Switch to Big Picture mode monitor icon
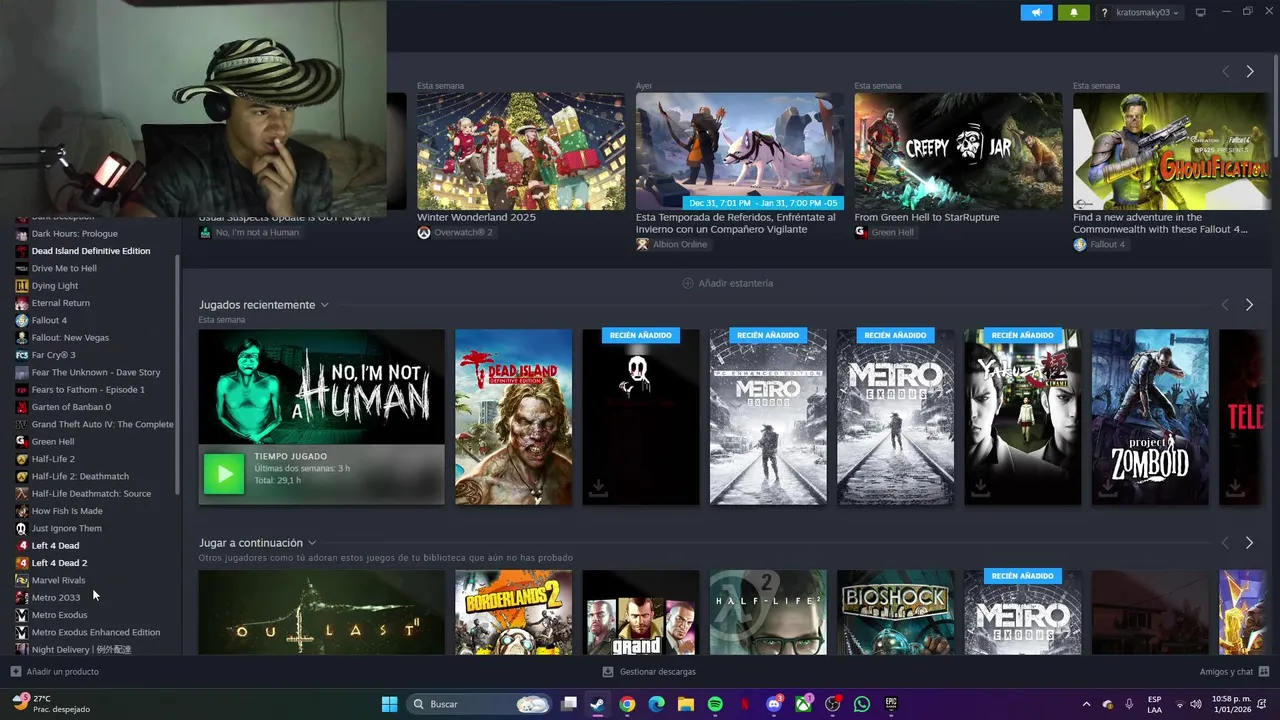Image resolution: width=1280 pixels, height=720 pixels. click(1201, 13)
